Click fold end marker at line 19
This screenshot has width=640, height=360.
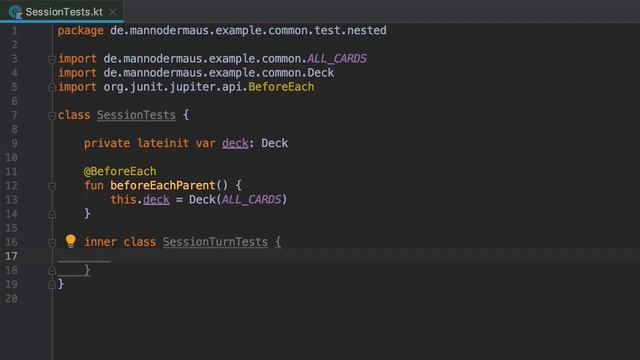coord(52,284)
